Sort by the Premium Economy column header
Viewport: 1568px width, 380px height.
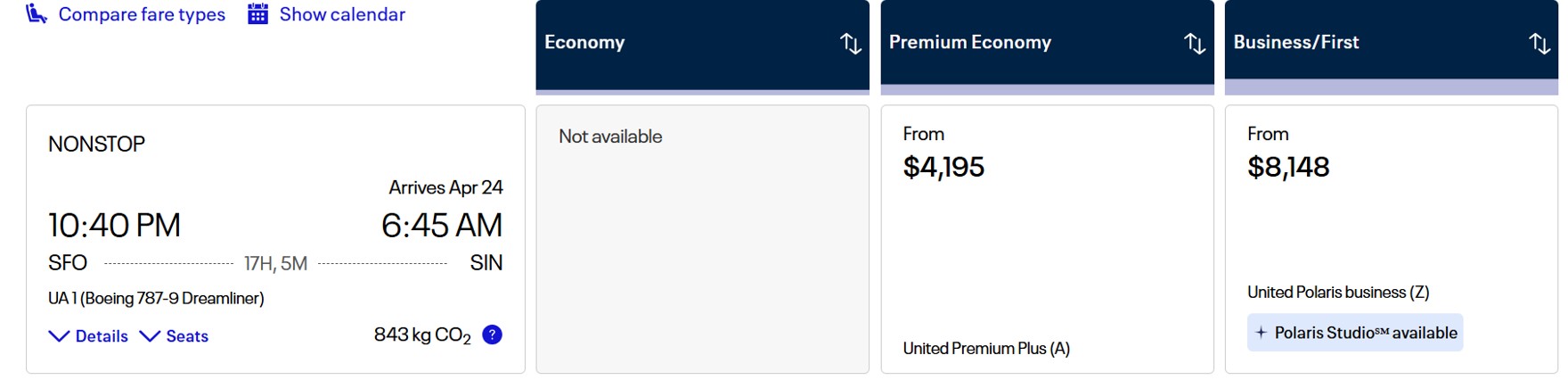[969, 43]
